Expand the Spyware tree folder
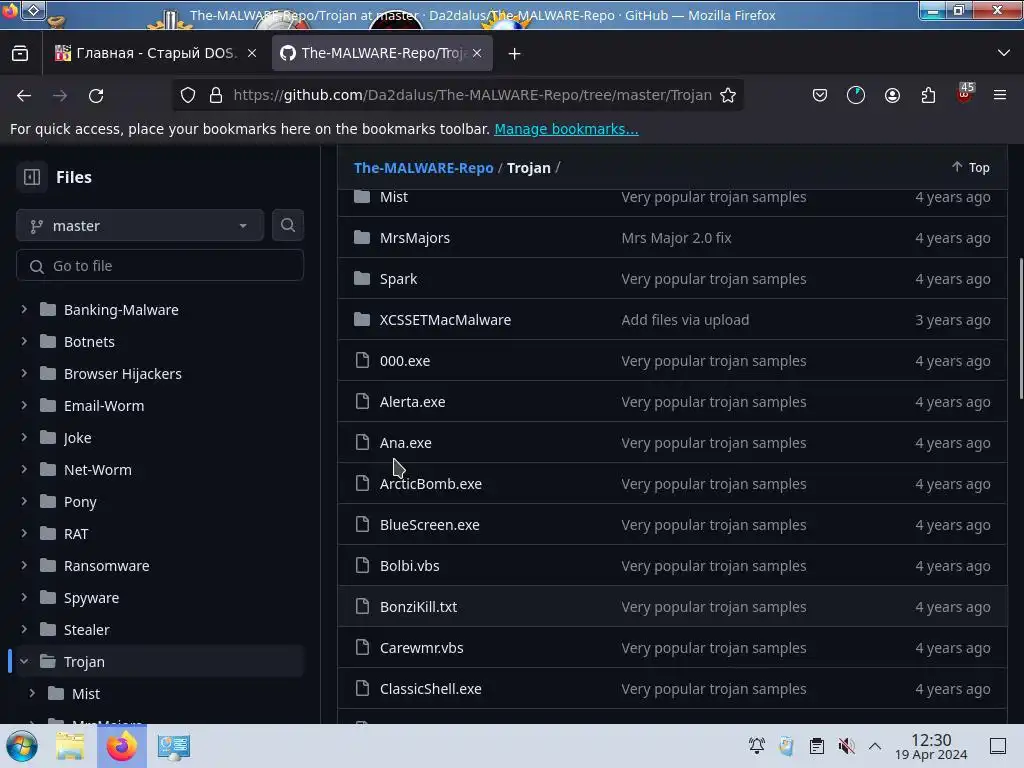The image size is (1024, 768). coord(24,597)
